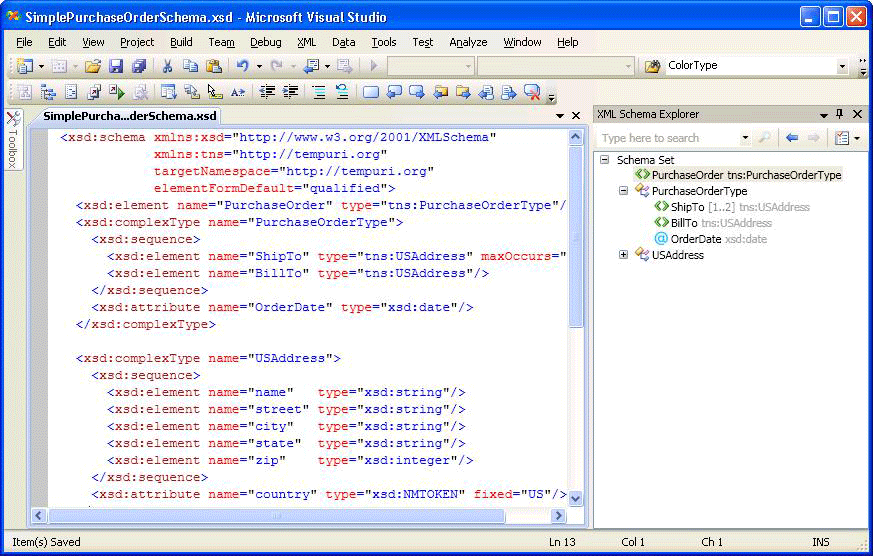Click the Undo arrow icon

(242, 66)
